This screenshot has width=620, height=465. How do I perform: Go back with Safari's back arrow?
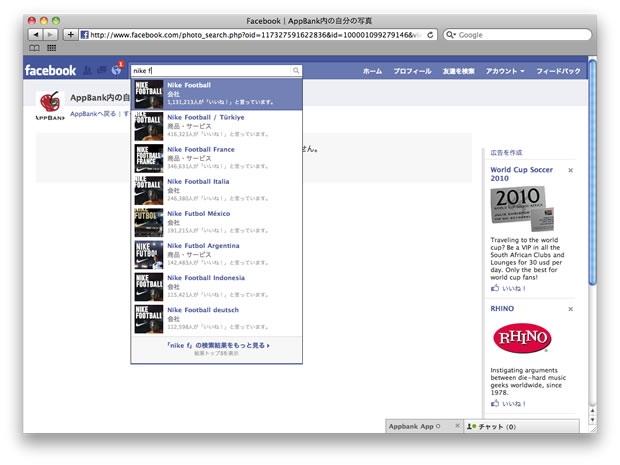pyautogui.click(x=36, y=35)
